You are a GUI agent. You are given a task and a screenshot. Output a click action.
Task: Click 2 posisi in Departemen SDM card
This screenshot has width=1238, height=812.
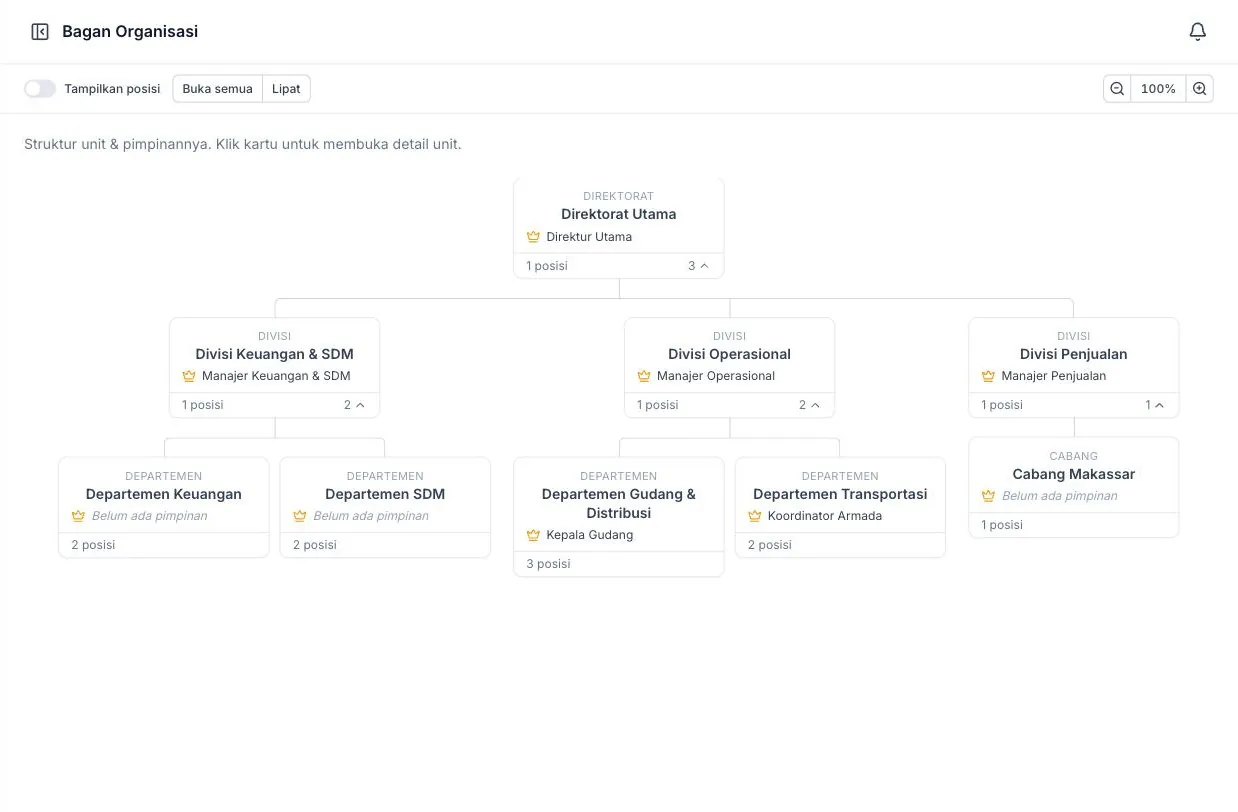[315, 545]
